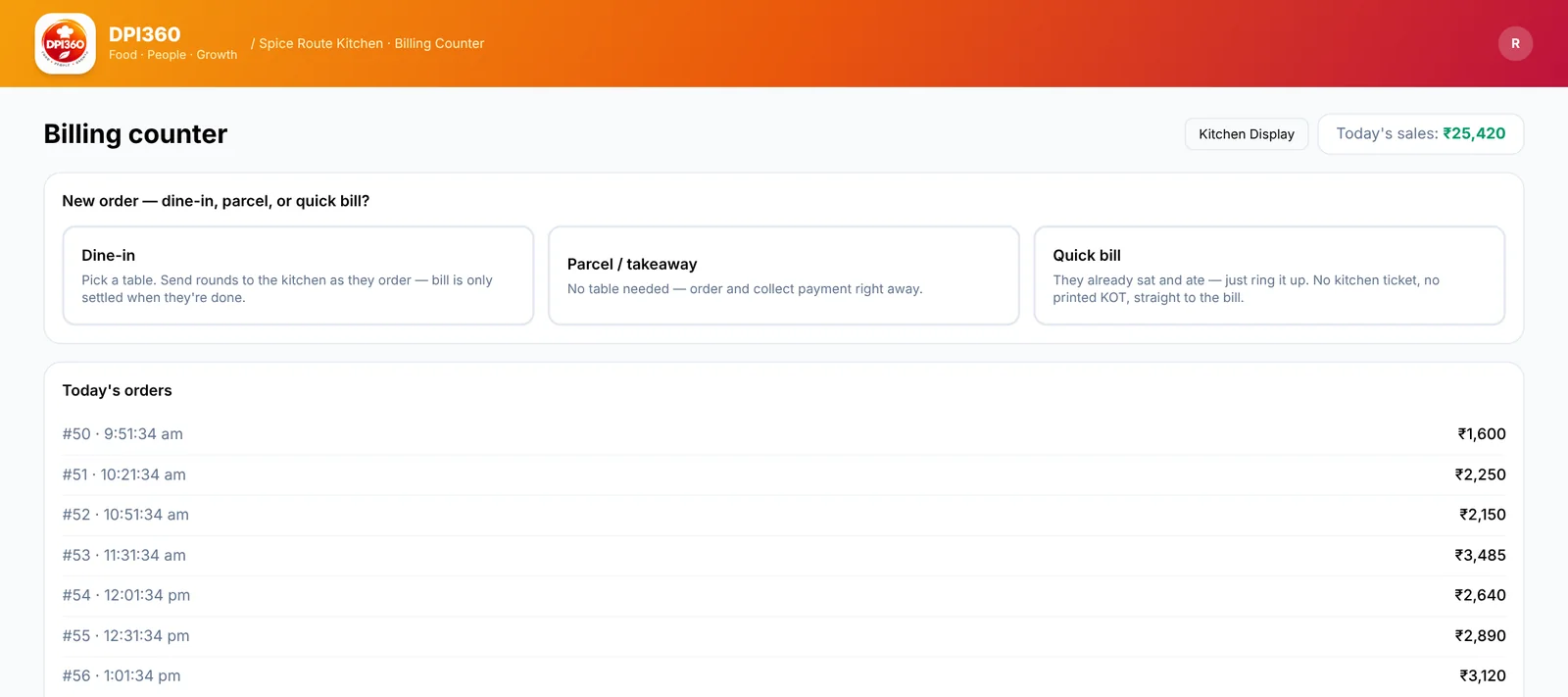Image resolution: width=1568 pixels, height=697 pixels.
Task: Click the ₹3,120 order amount
Action: [1483, 675]
